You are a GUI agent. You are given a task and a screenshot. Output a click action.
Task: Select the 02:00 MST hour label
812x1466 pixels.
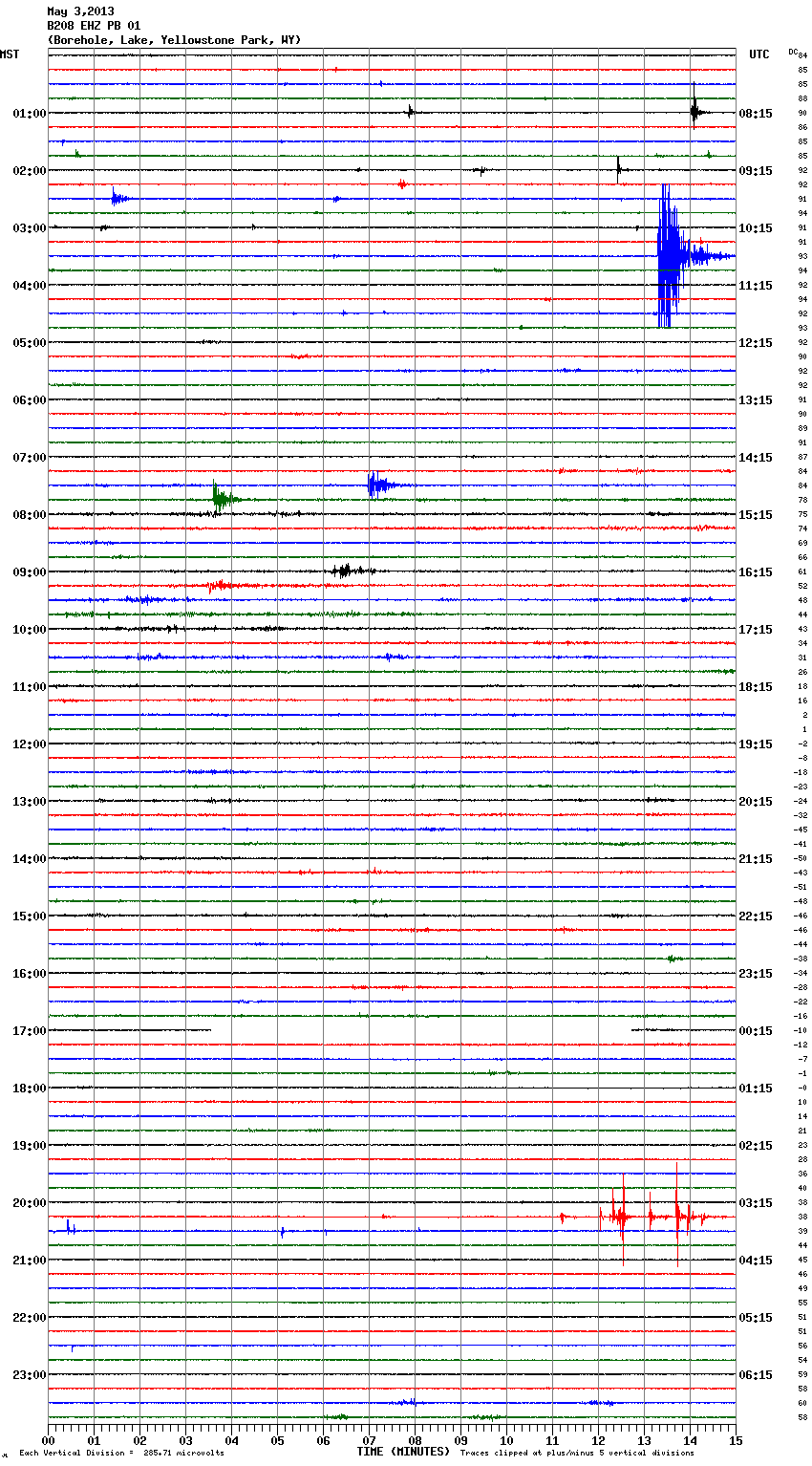(30, 170)
